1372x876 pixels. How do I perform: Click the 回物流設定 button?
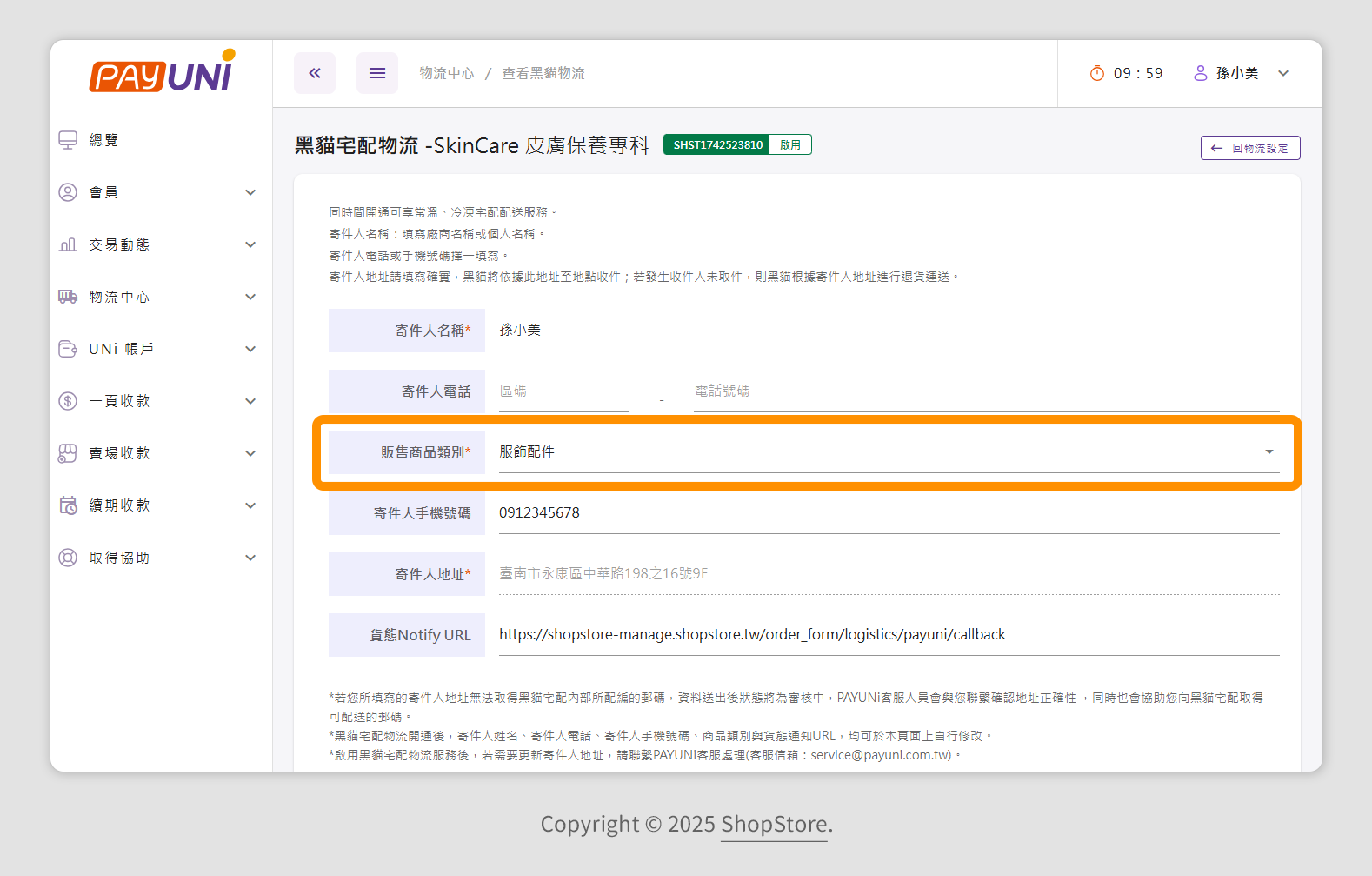pyautogui.click(x=1250, y=148)
